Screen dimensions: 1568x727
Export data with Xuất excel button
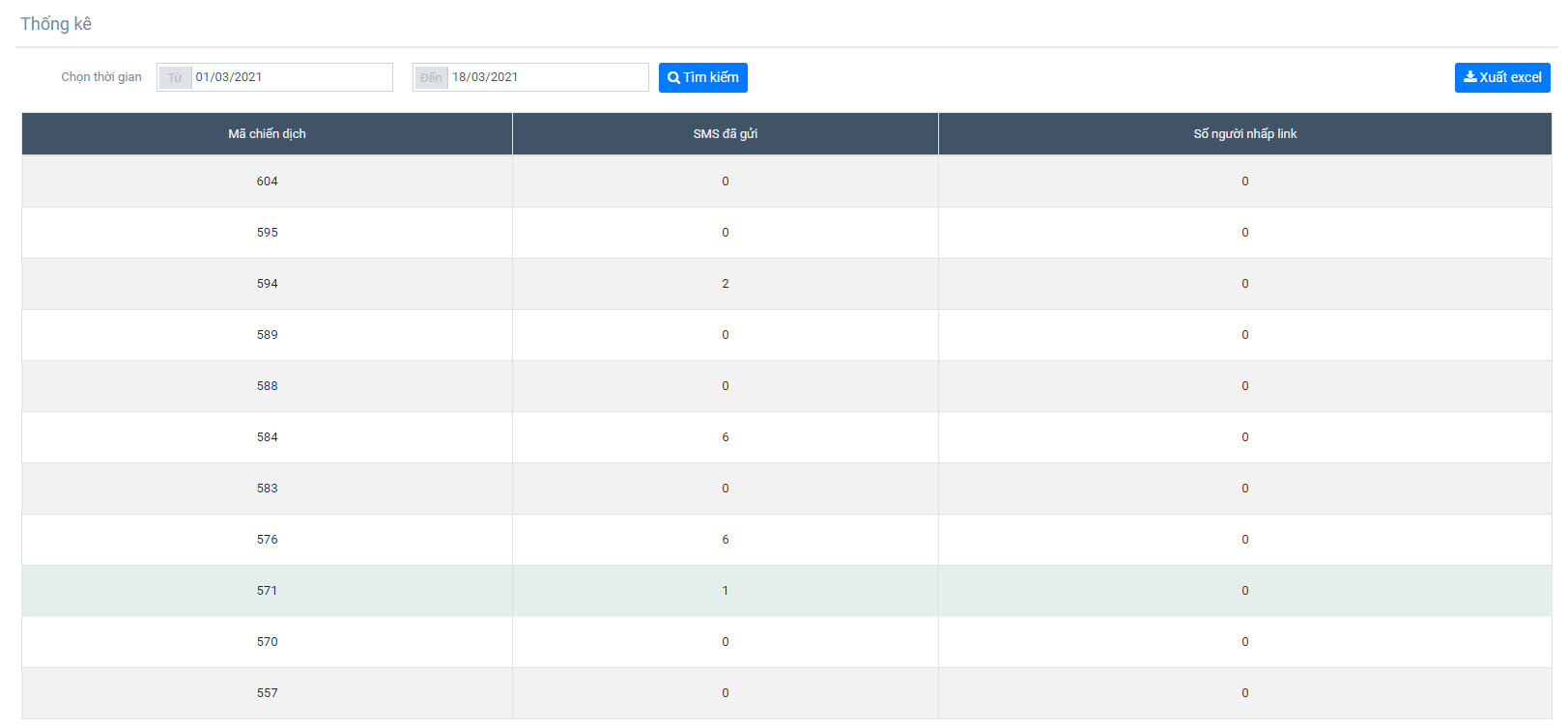(x=1501, y=77)
